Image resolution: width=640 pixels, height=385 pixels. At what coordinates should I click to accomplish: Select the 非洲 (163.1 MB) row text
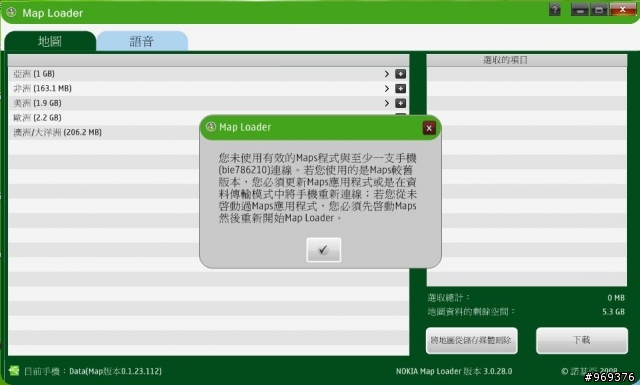[x=42, y=89]
